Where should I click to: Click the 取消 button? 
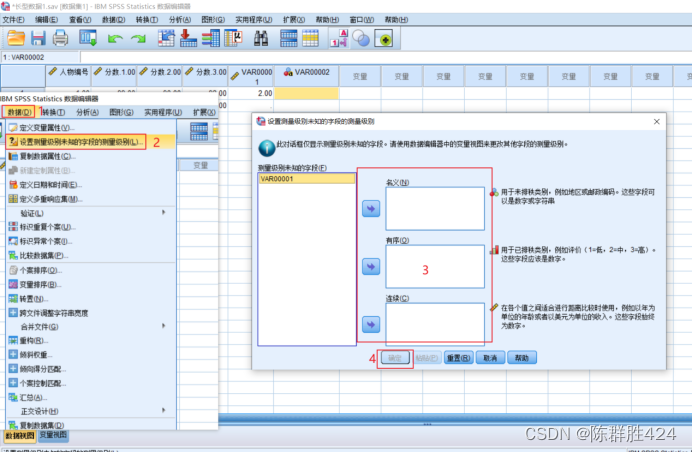490,358
